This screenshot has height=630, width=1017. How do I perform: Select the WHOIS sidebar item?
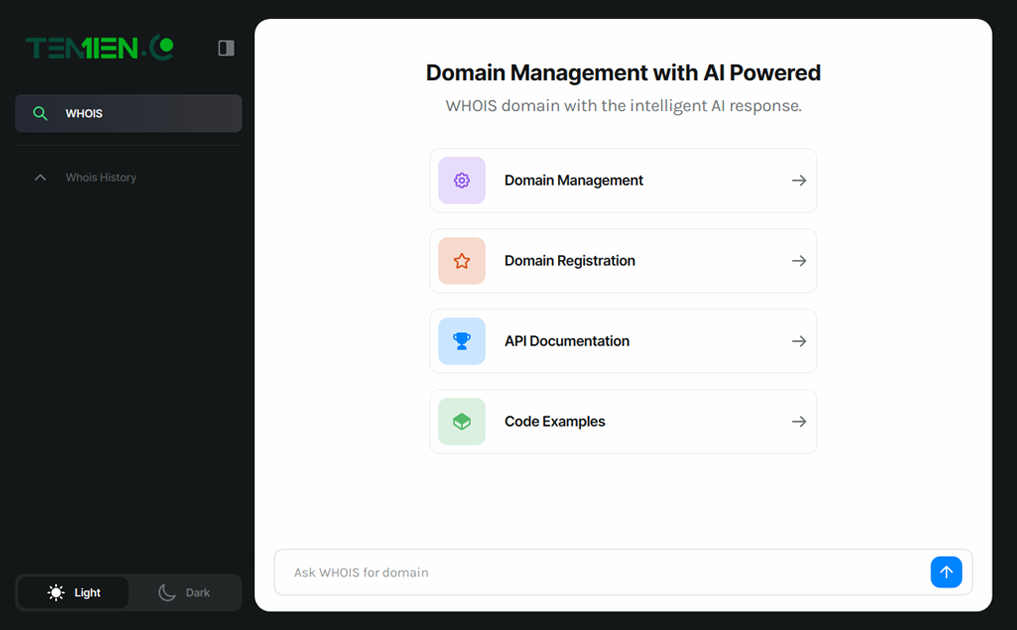point(128,114)
